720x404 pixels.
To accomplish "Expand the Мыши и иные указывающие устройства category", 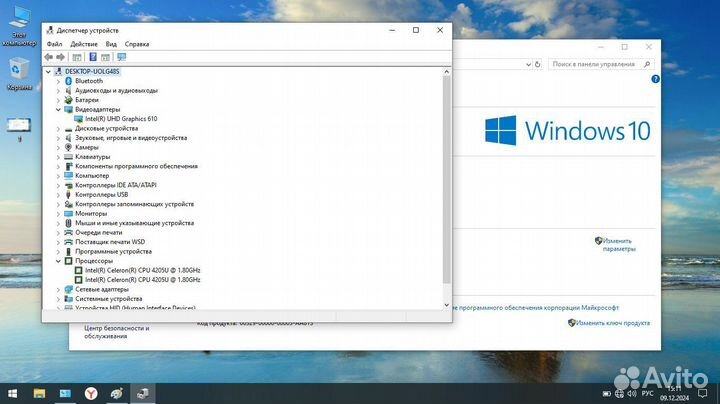I will tap(58, 223).
